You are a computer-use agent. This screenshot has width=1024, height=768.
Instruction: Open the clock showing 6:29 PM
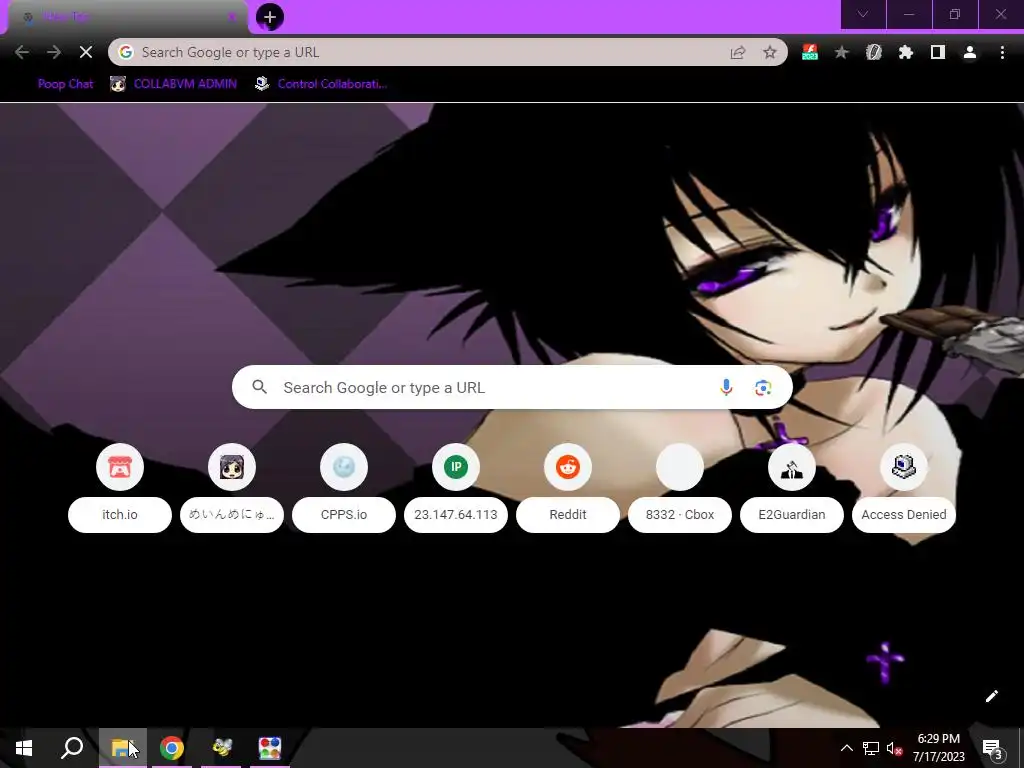point(938,748)
